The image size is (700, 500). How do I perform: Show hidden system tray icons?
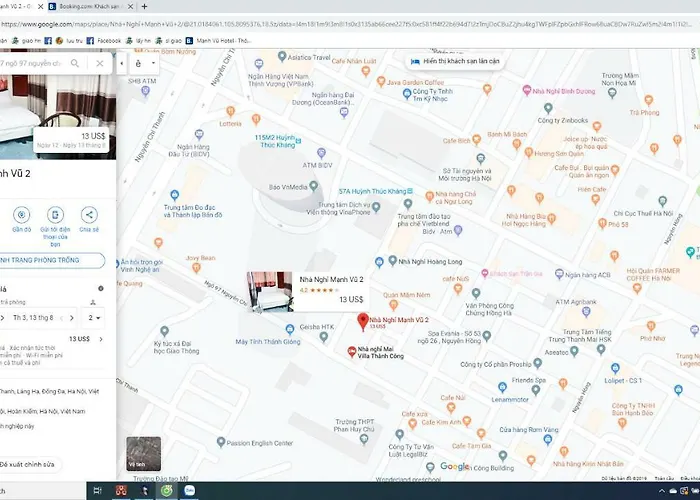[661, 491]
